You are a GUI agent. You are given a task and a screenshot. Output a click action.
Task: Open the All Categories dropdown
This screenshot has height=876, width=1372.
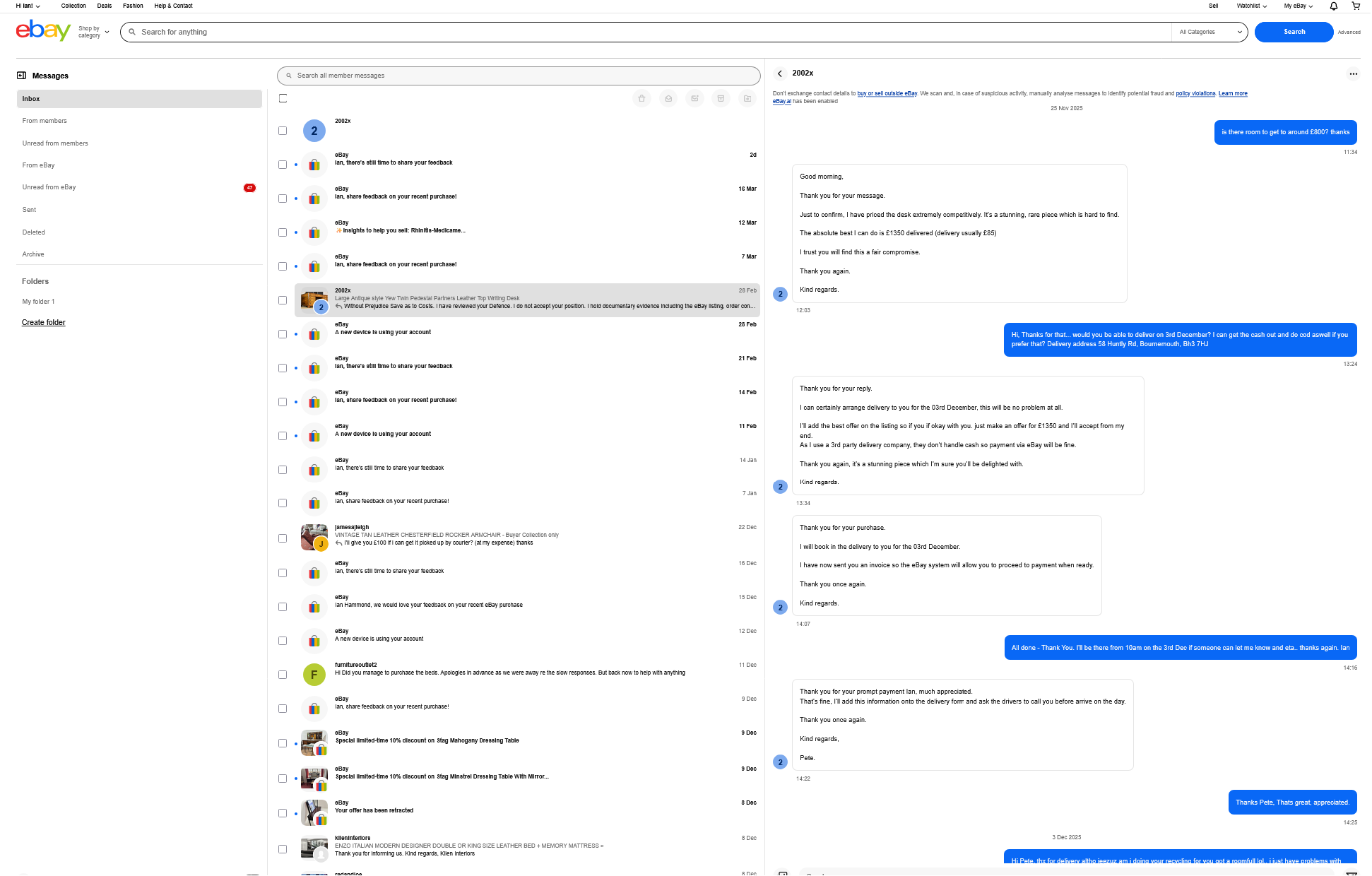pos(1210,32)
